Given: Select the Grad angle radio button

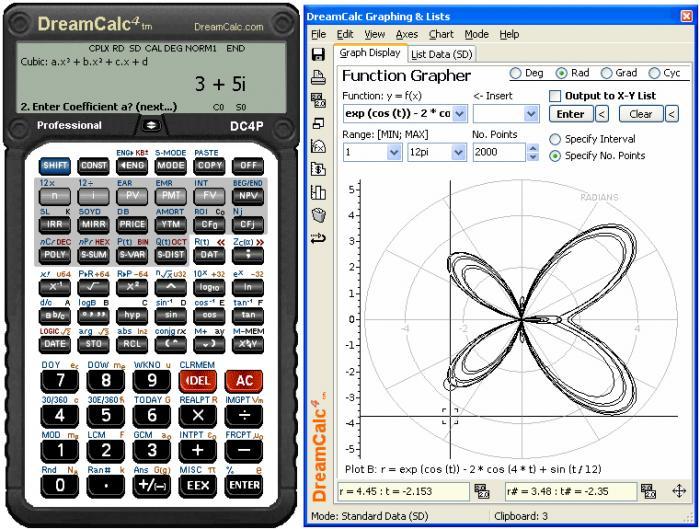Looking at the screenshot, I should (606, 73).
